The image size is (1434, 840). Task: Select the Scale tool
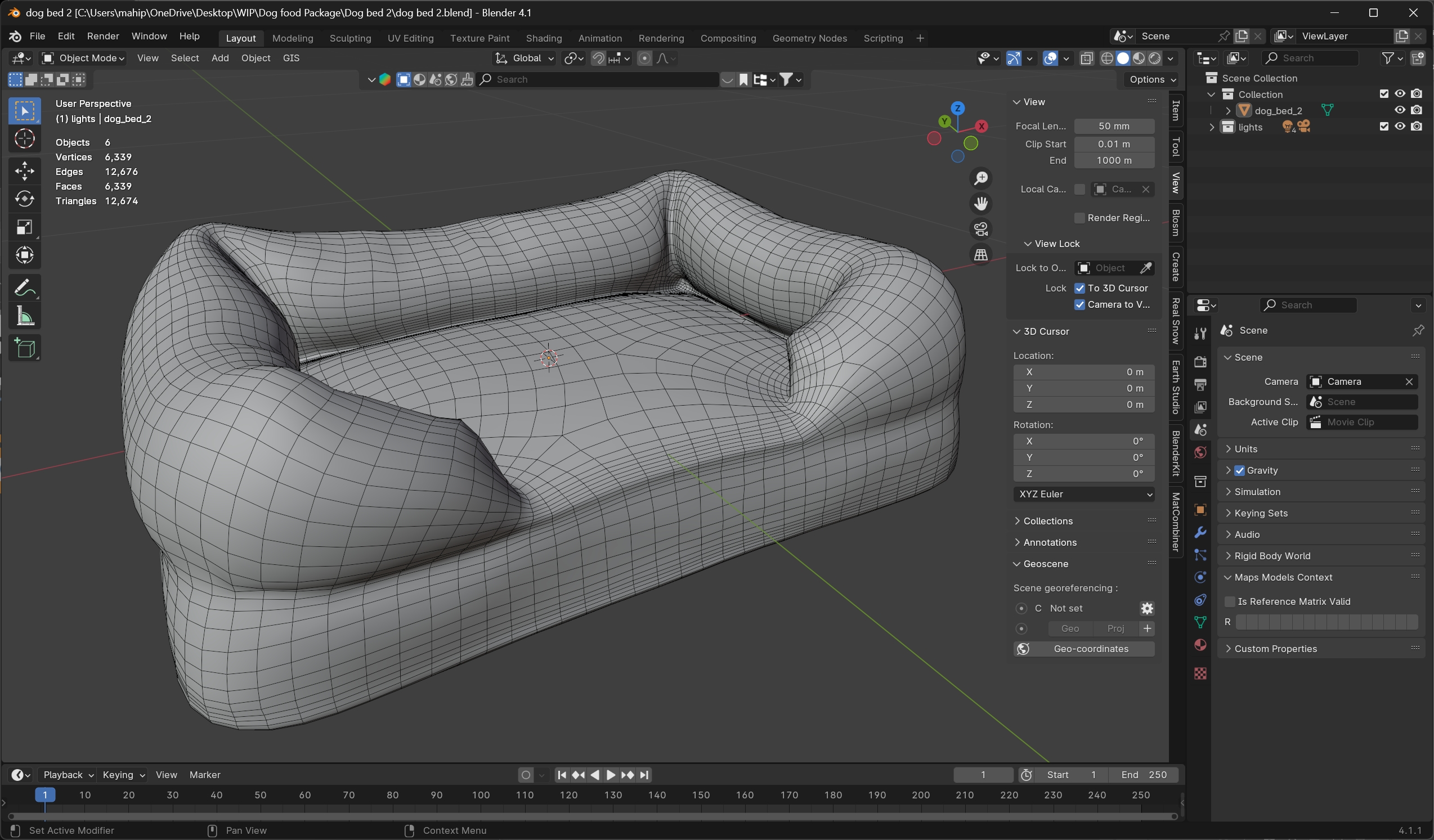pyautogui.click(x=24, y=227)
